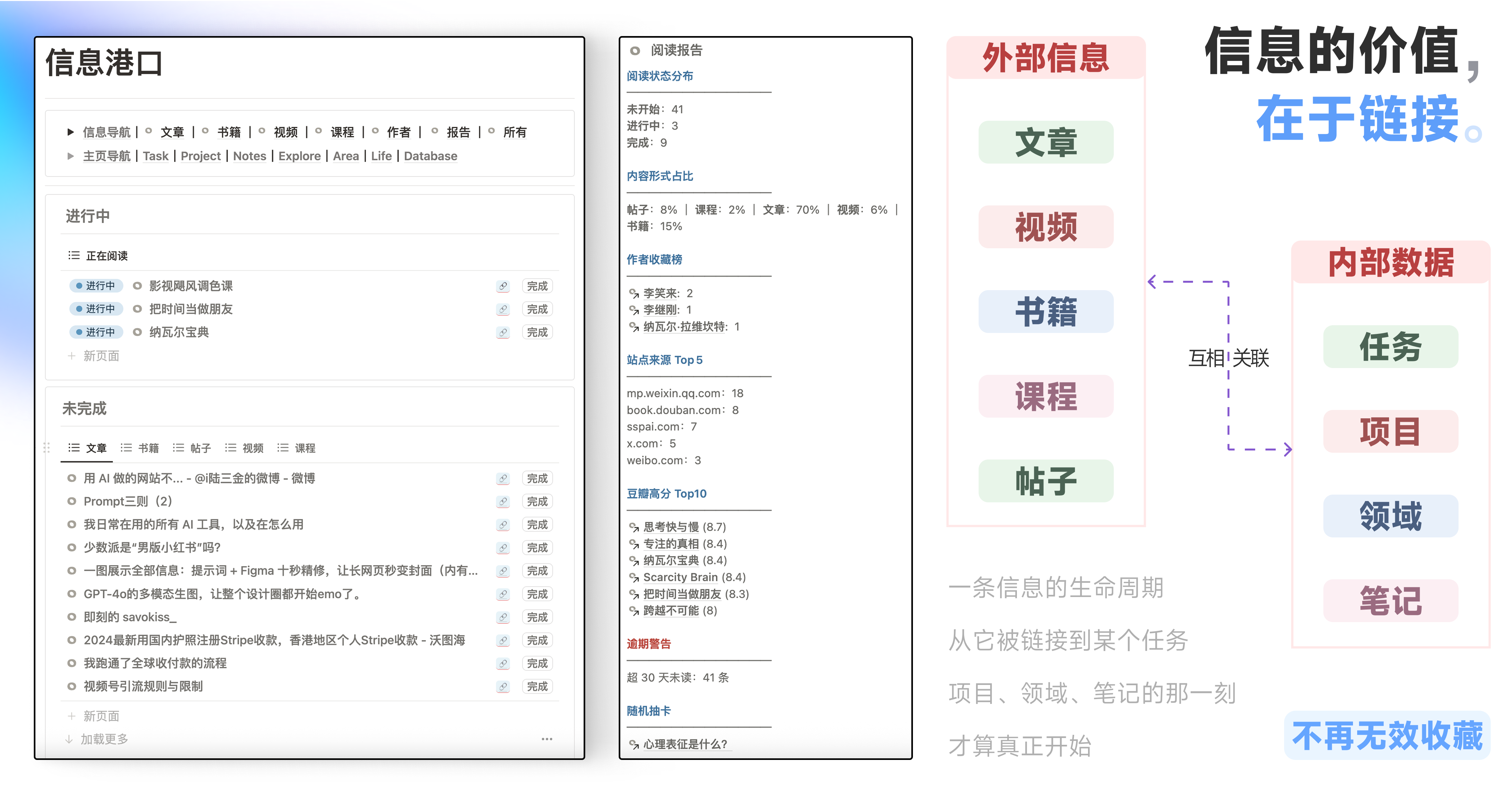Open article 我日常在用的所有 AI 工具

click(x=194, y=525)
